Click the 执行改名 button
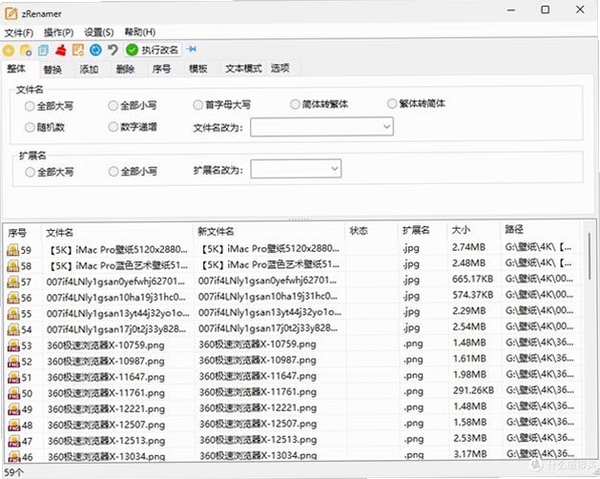The image size is (600, 479). (153, 50)
